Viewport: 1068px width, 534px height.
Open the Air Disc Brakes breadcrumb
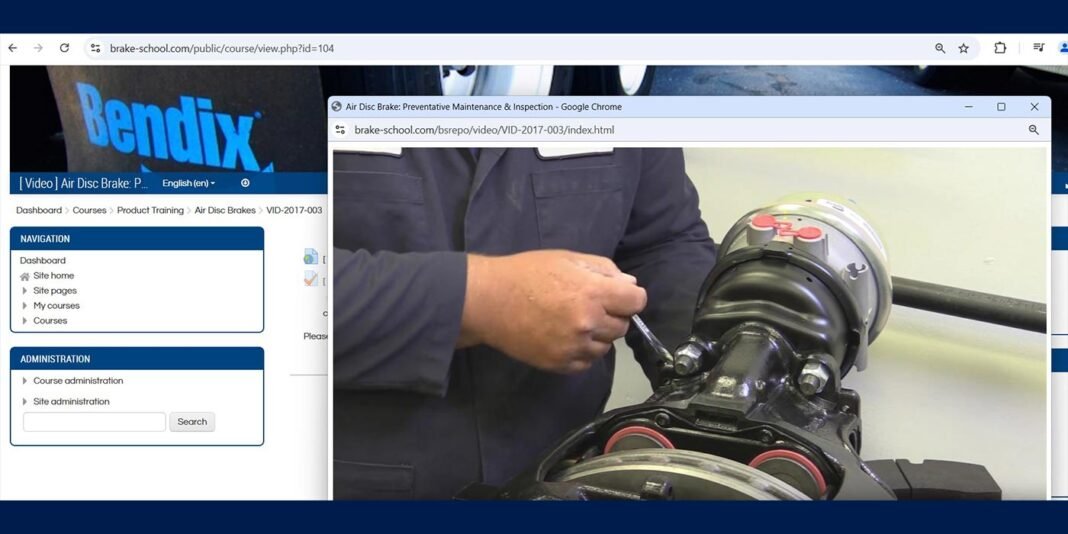pos(225,210)
